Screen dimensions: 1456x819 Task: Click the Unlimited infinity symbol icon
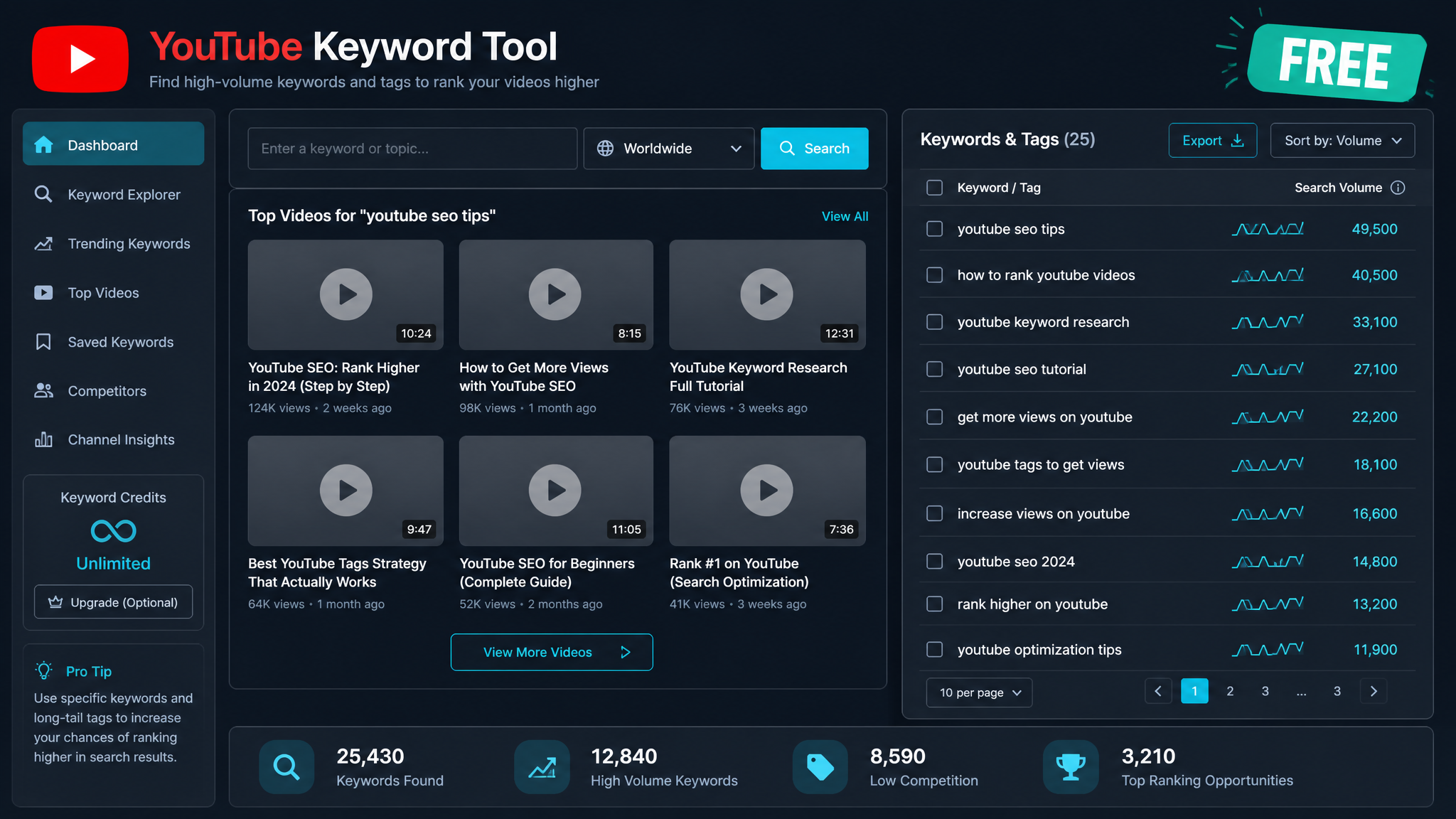click(114, 531)
